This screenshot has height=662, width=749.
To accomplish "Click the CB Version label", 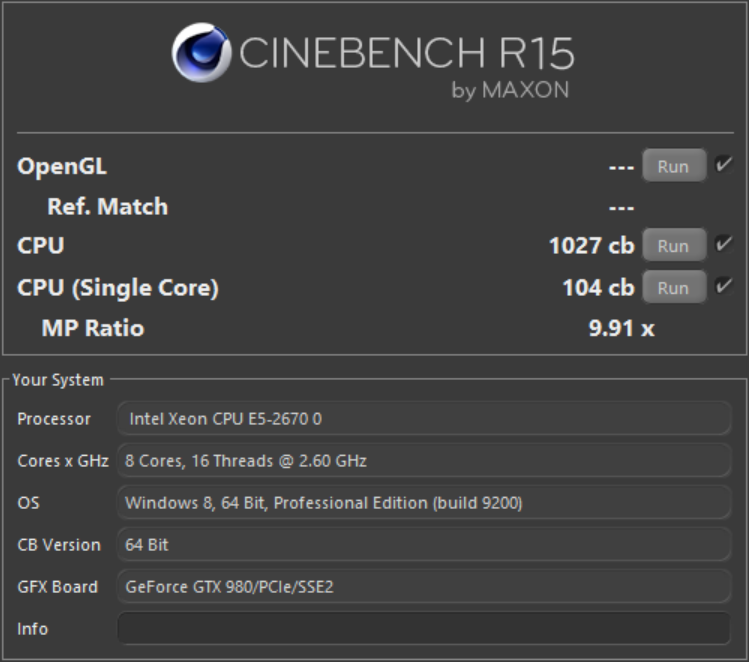I will click(x=59, y=545).
